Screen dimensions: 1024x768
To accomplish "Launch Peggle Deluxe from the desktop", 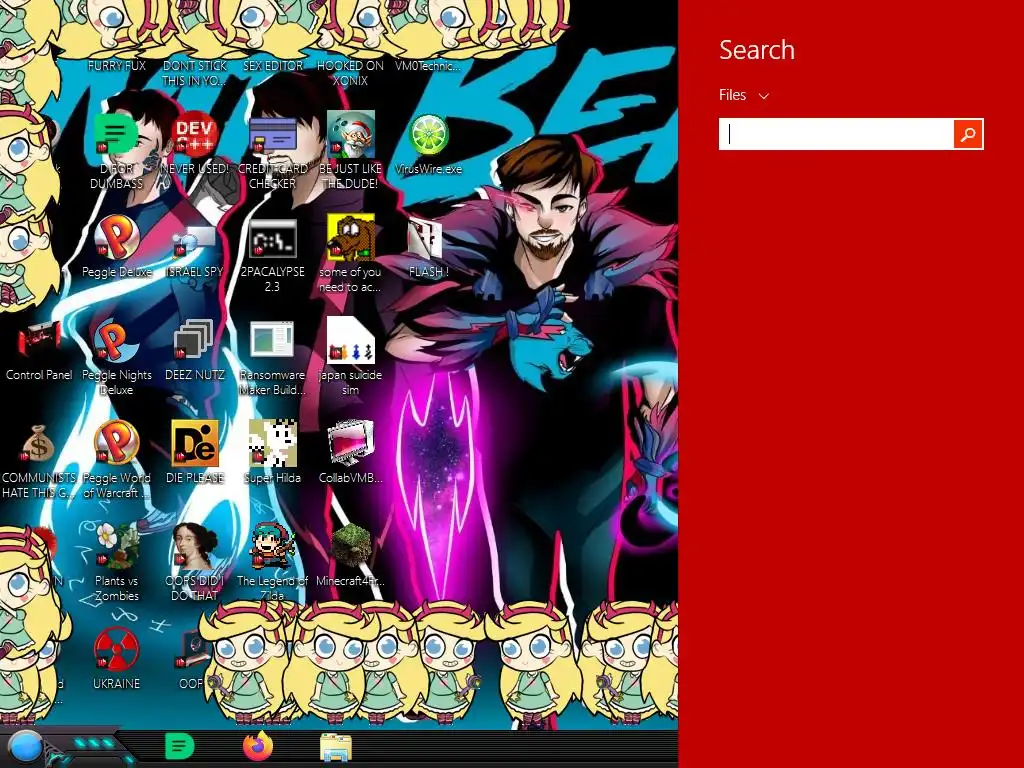I will (116, 238).
